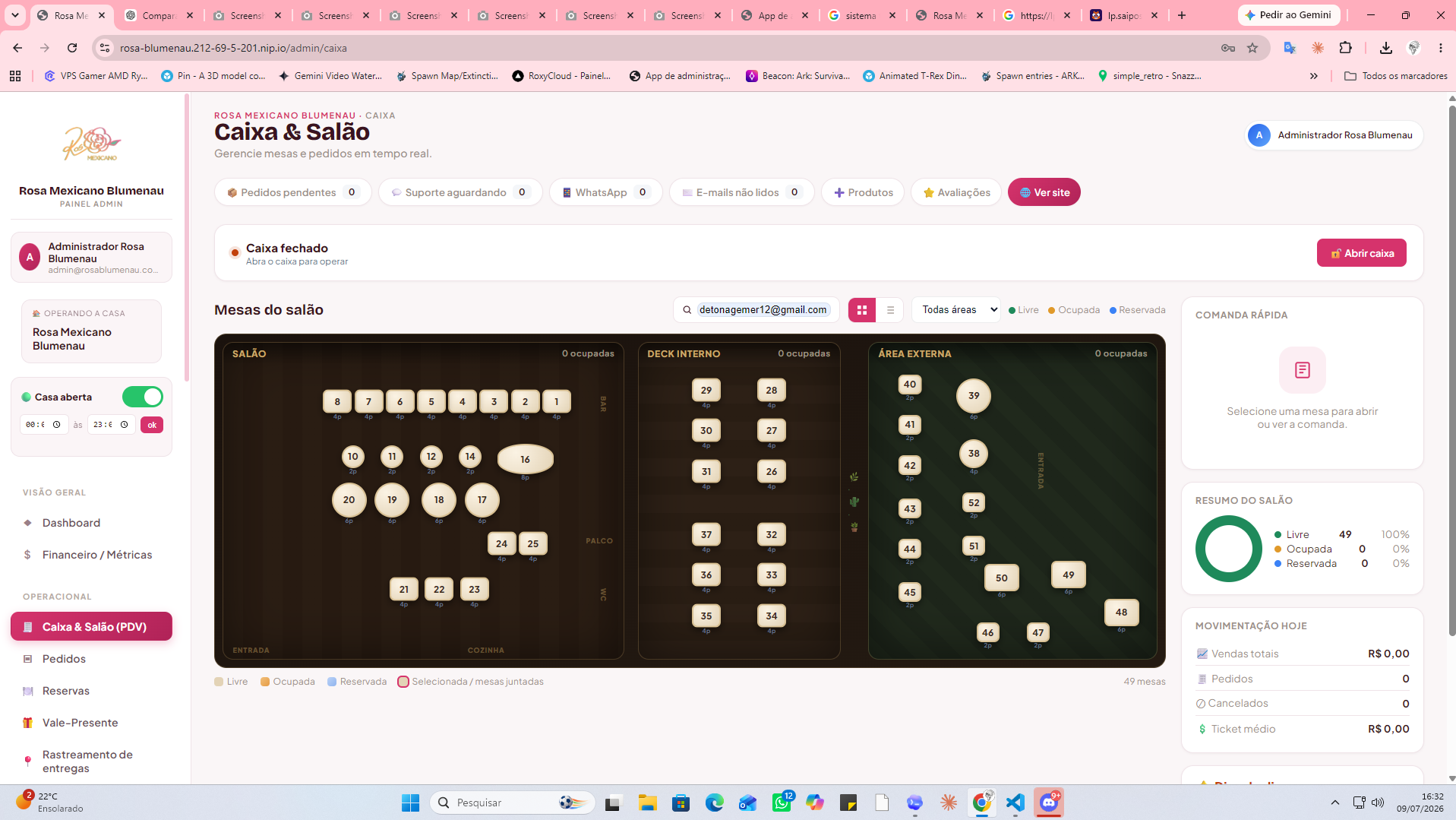Viewport: 1456px width, 820px height.
Task: Click the Google Translate icon in toolbar
Action: [x=1290, y=48]
